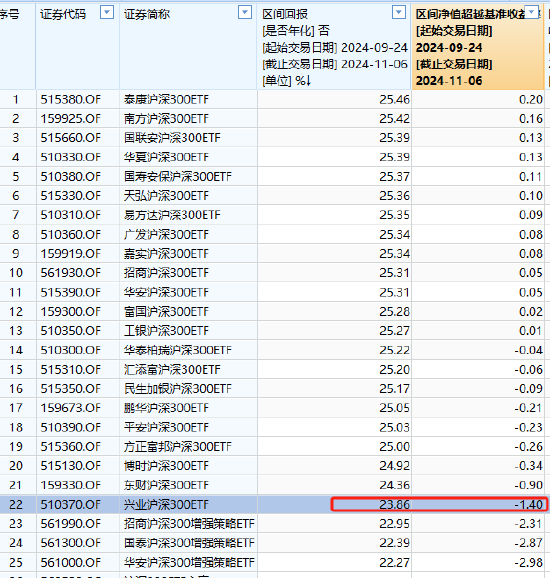This screenshot has width=550, height=578.
Task: Select code cell 510360.OF
Action: [70, 234]
